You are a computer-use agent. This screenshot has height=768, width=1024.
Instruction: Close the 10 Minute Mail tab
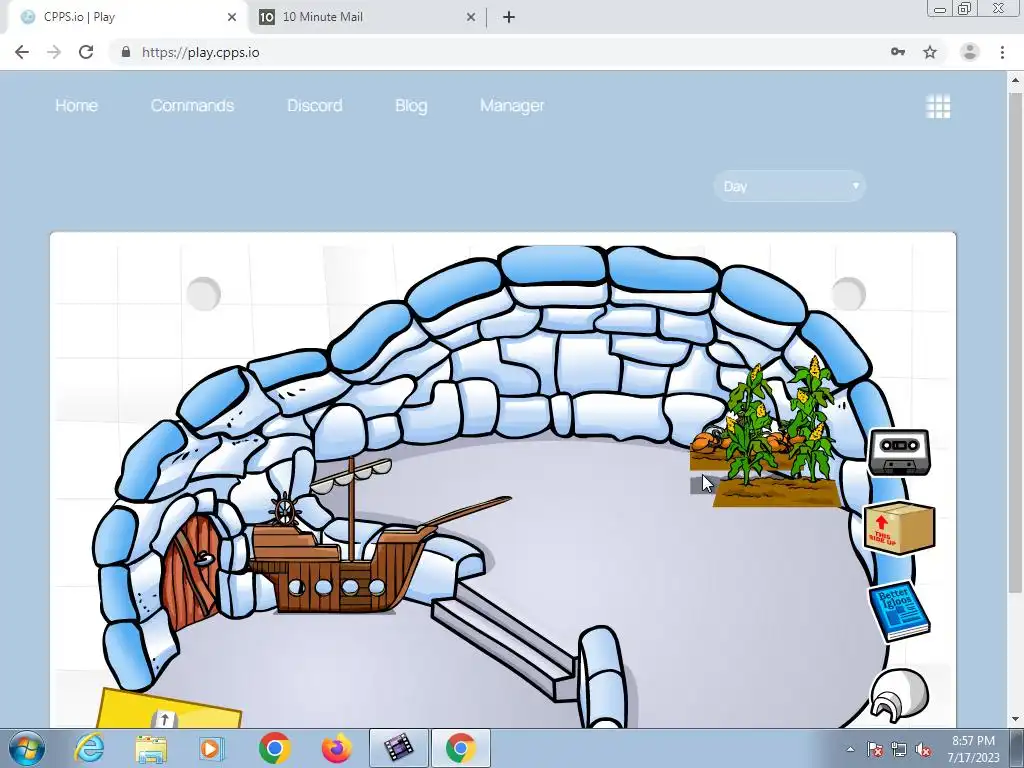click(x=471, y=17)
